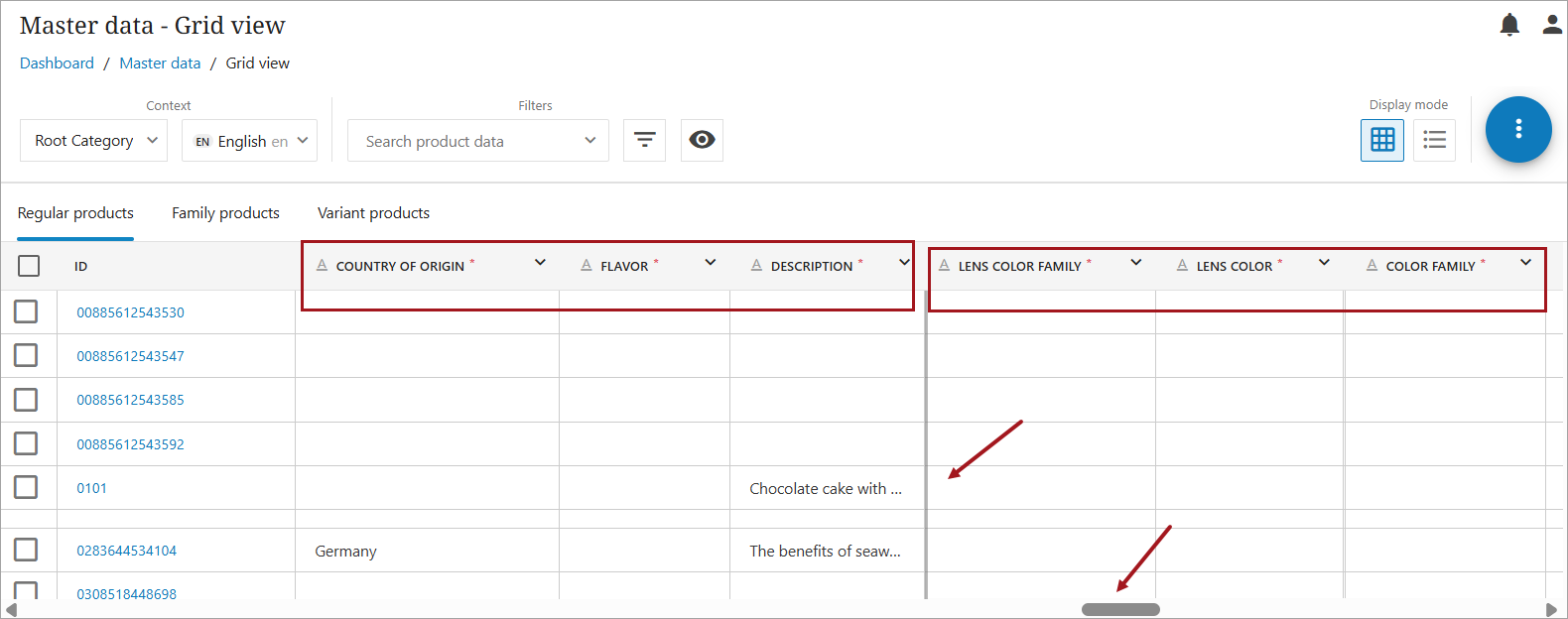Select checkbox for product 0101

click(26, 487)
